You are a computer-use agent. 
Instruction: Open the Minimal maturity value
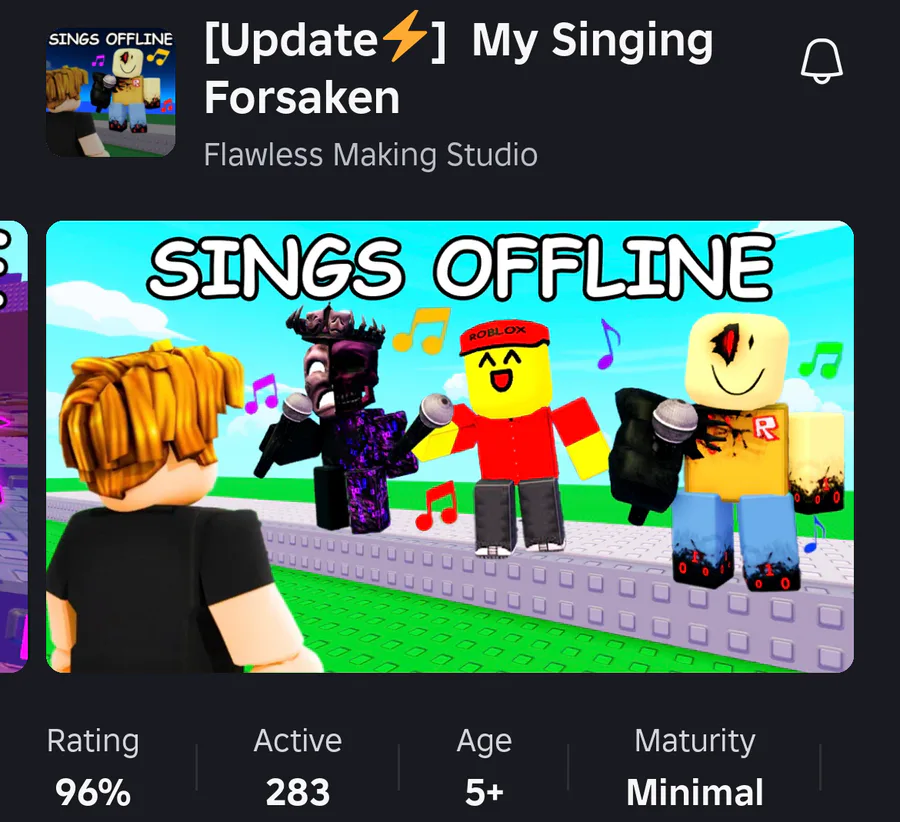[x=695, y=793]
